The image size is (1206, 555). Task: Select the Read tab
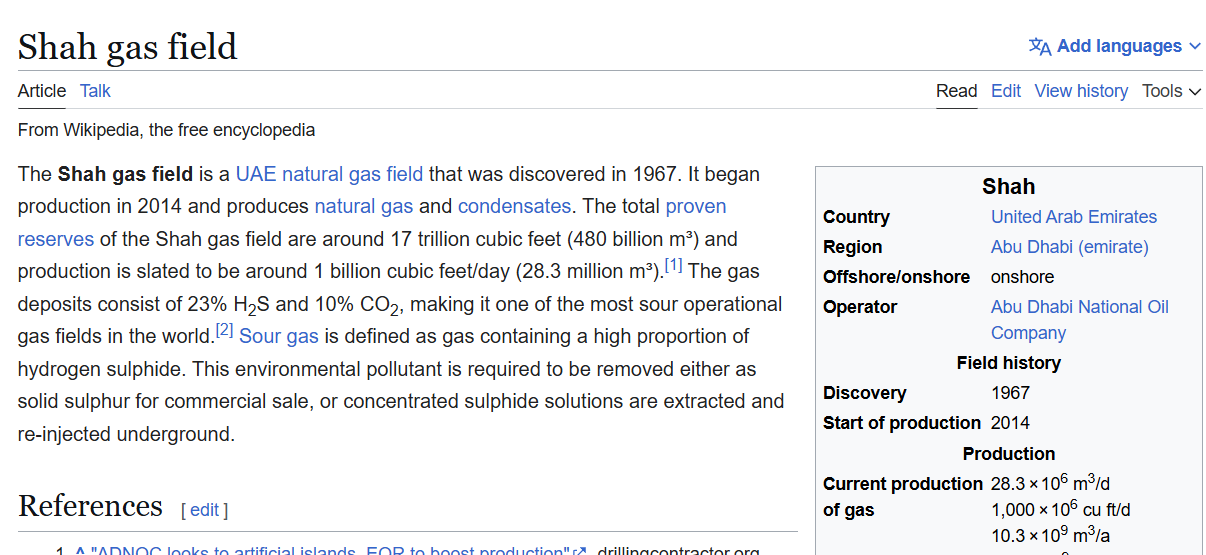[x=956, y=91]
